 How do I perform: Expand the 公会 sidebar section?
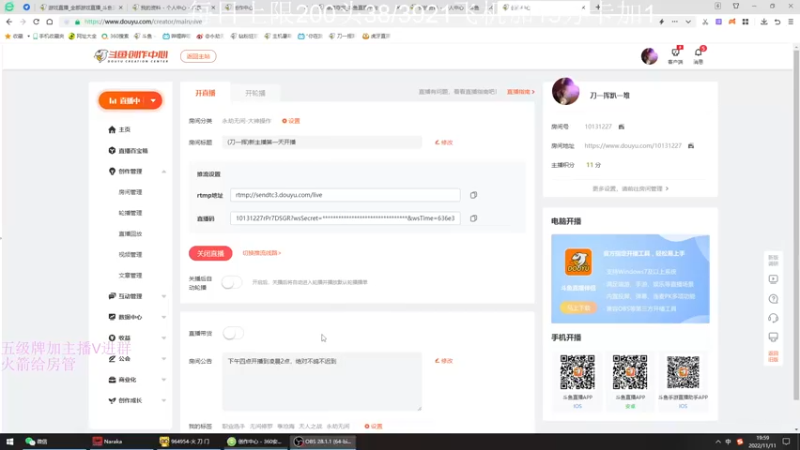click(164, 359)
